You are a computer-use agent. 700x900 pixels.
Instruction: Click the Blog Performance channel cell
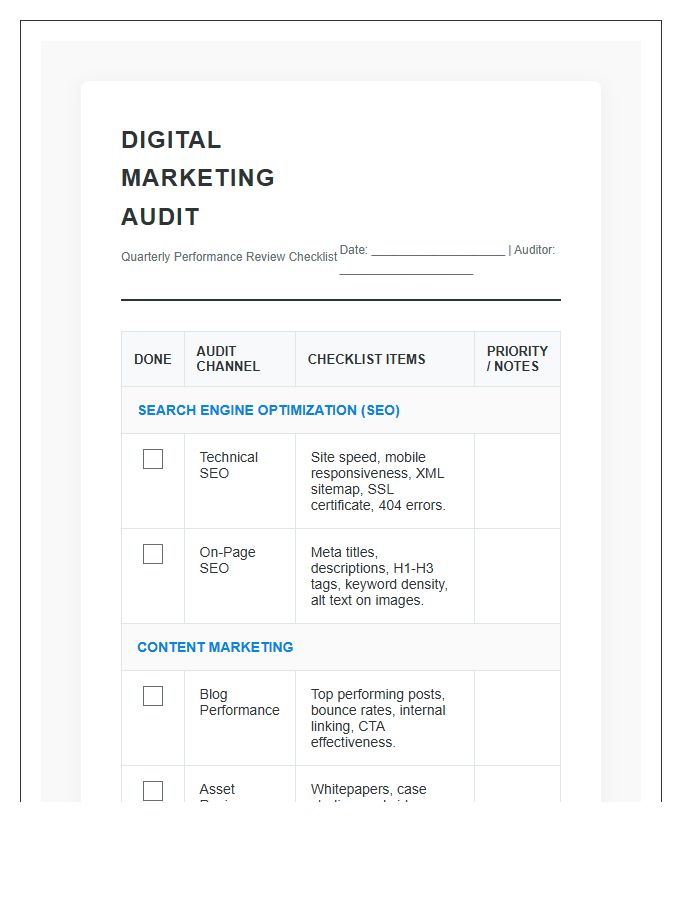click(240, 718)
